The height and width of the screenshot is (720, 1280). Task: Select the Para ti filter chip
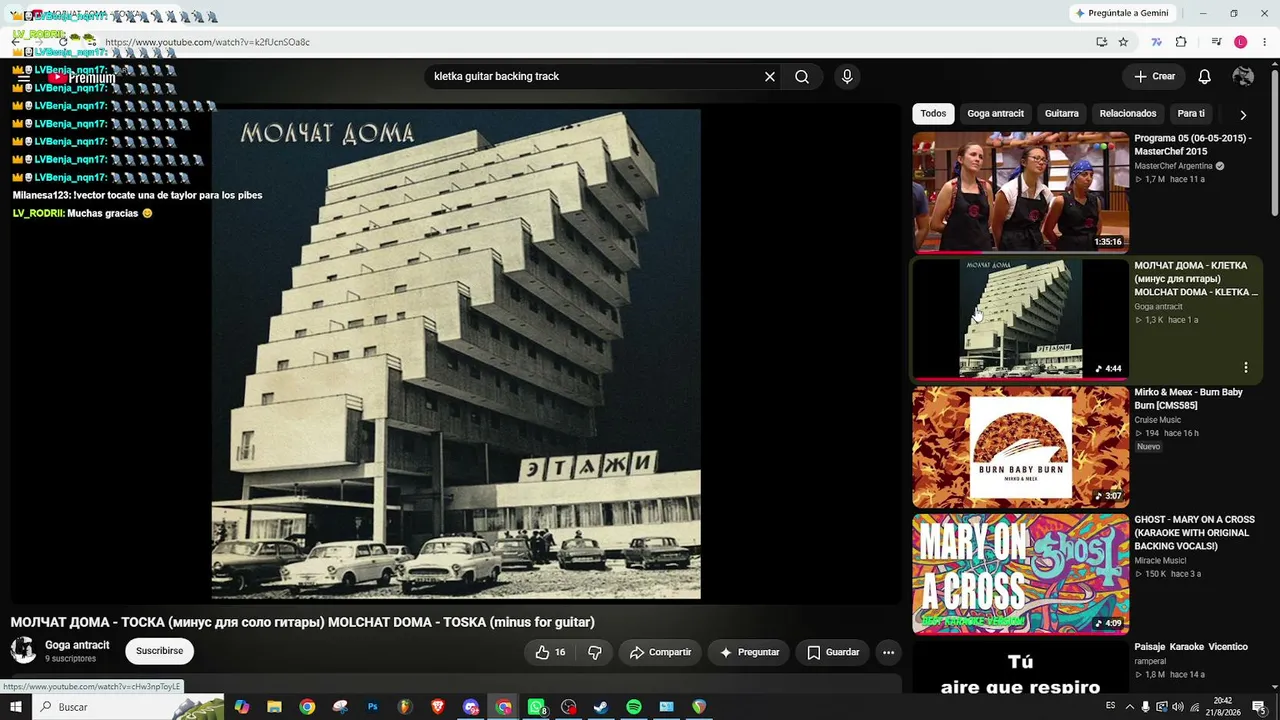(x=1191, y=114)
